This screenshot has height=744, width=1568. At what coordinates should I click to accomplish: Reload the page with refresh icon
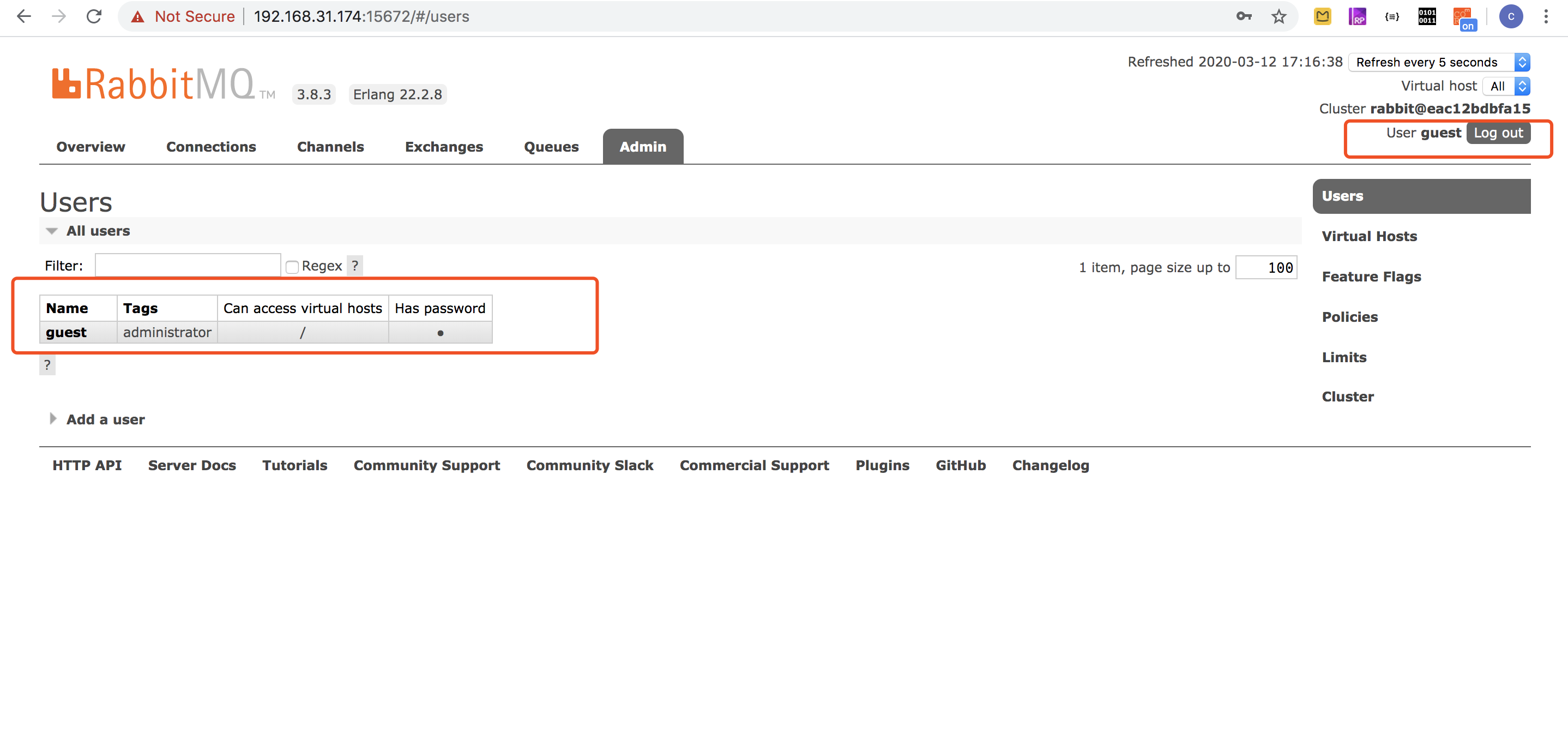94,16
